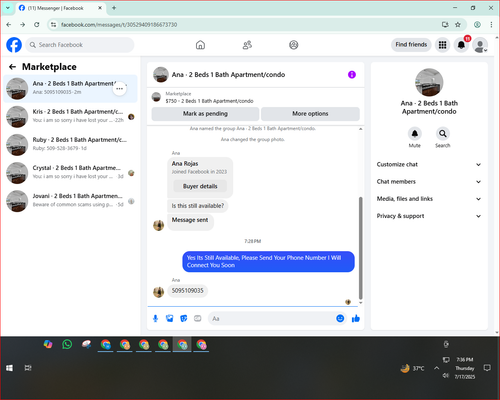
Task: Expand the Customize chat section
Action: [429, 164]
